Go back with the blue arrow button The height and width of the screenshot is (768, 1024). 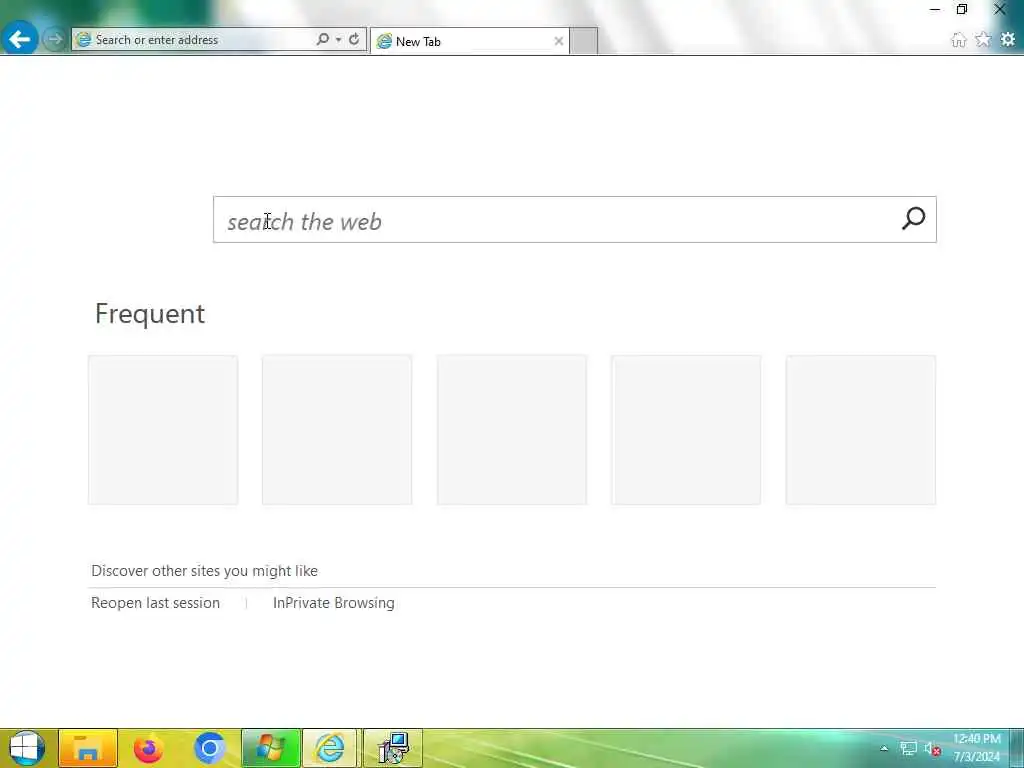20,39
